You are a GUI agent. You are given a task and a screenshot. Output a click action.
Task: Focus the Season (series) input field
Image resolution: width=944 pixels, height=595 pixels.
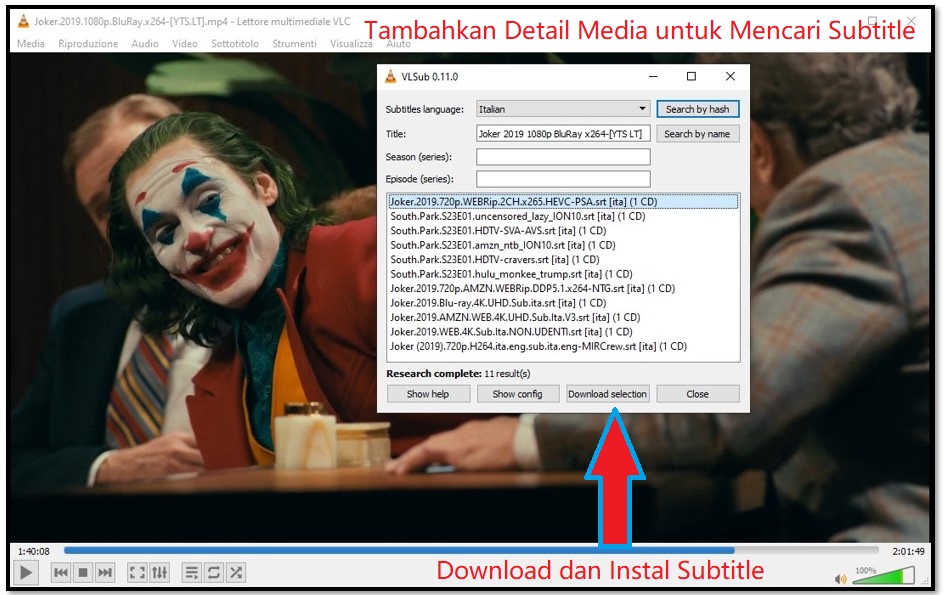point(563,157)
